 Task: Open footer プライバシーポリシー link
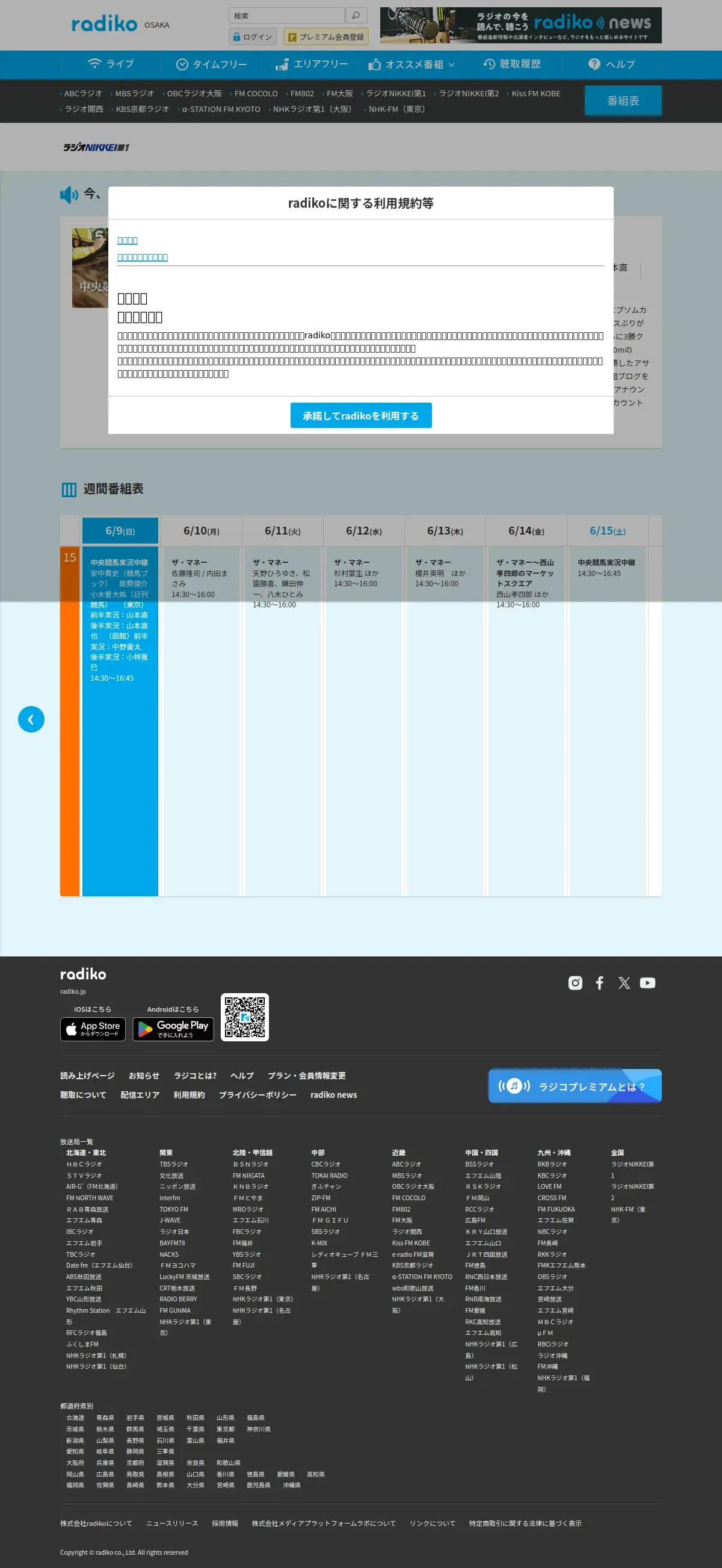pos(258,1095)
